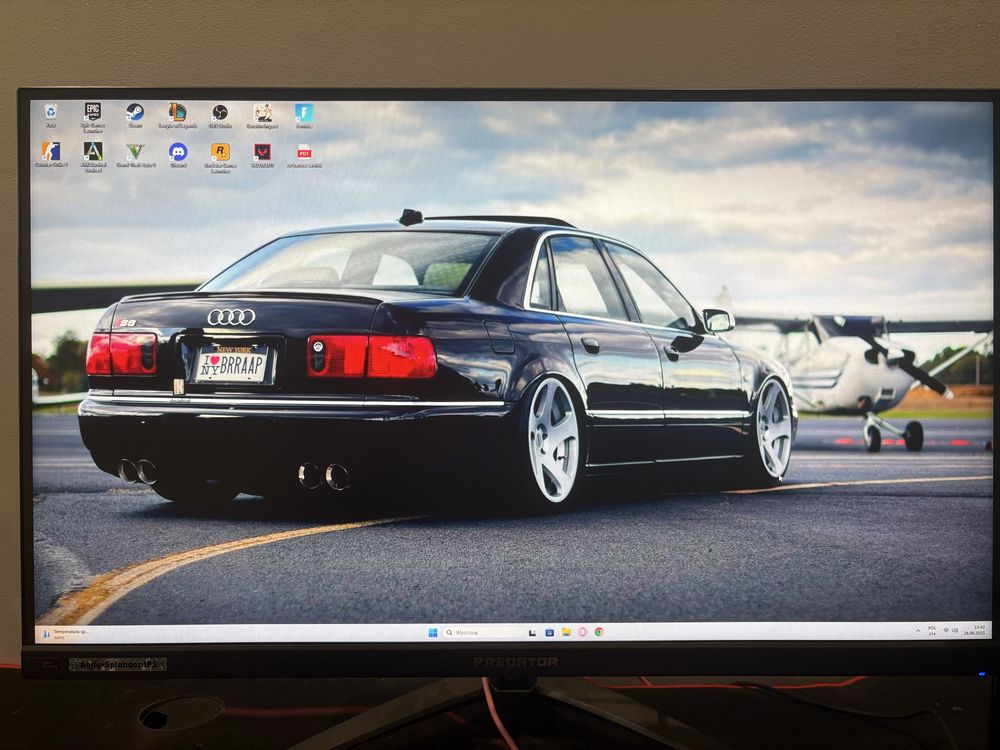This screenshot has height=750, width=1000.
Task: Open the PDF file on desktop
Action: tap(304, 155)
